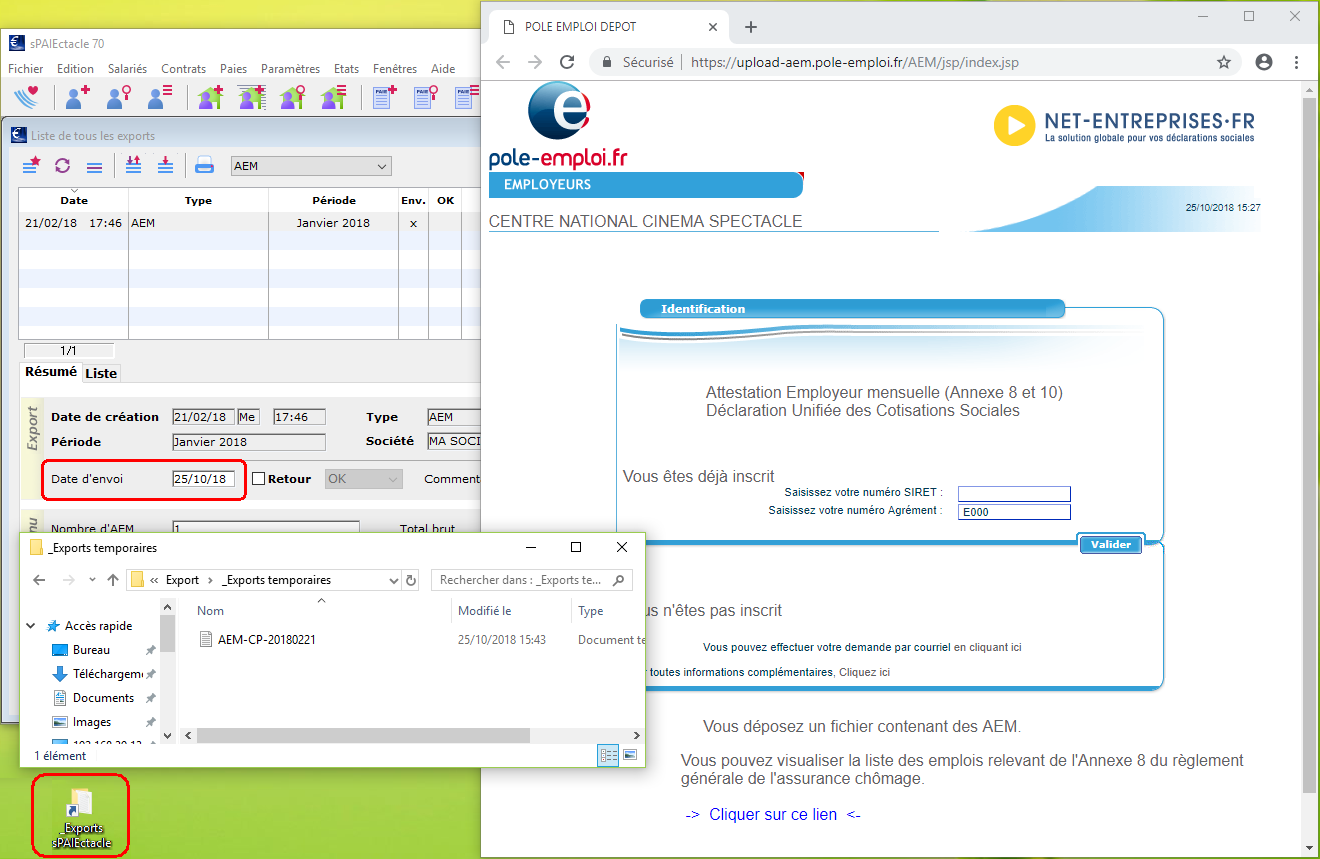Select the Janvier 2018 export row
The image size is (1320, 859).
click(x=249, y=223)
